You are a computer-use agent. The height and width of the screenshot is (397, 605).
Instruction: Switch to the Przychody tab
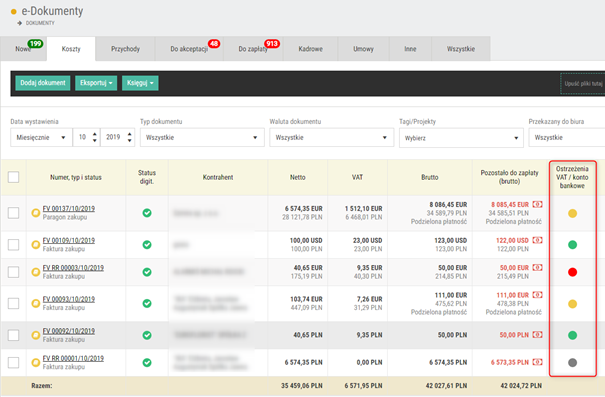[x=125, y=49]
